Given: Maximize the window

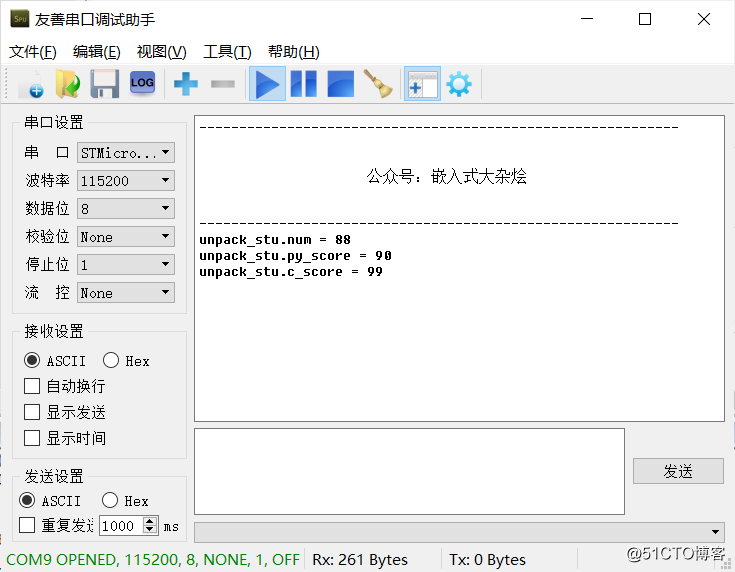Looking at the screenshot, I should click(645, 19).
